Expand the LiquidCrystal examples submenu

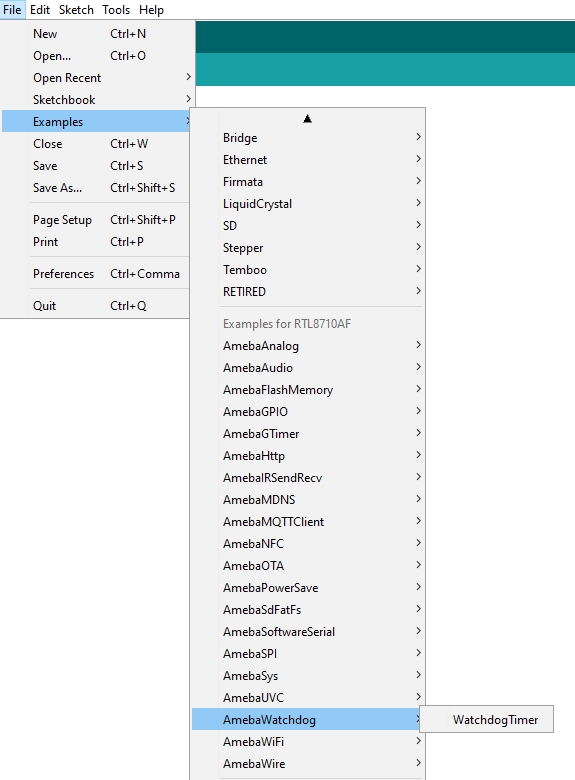coord(307,203)
